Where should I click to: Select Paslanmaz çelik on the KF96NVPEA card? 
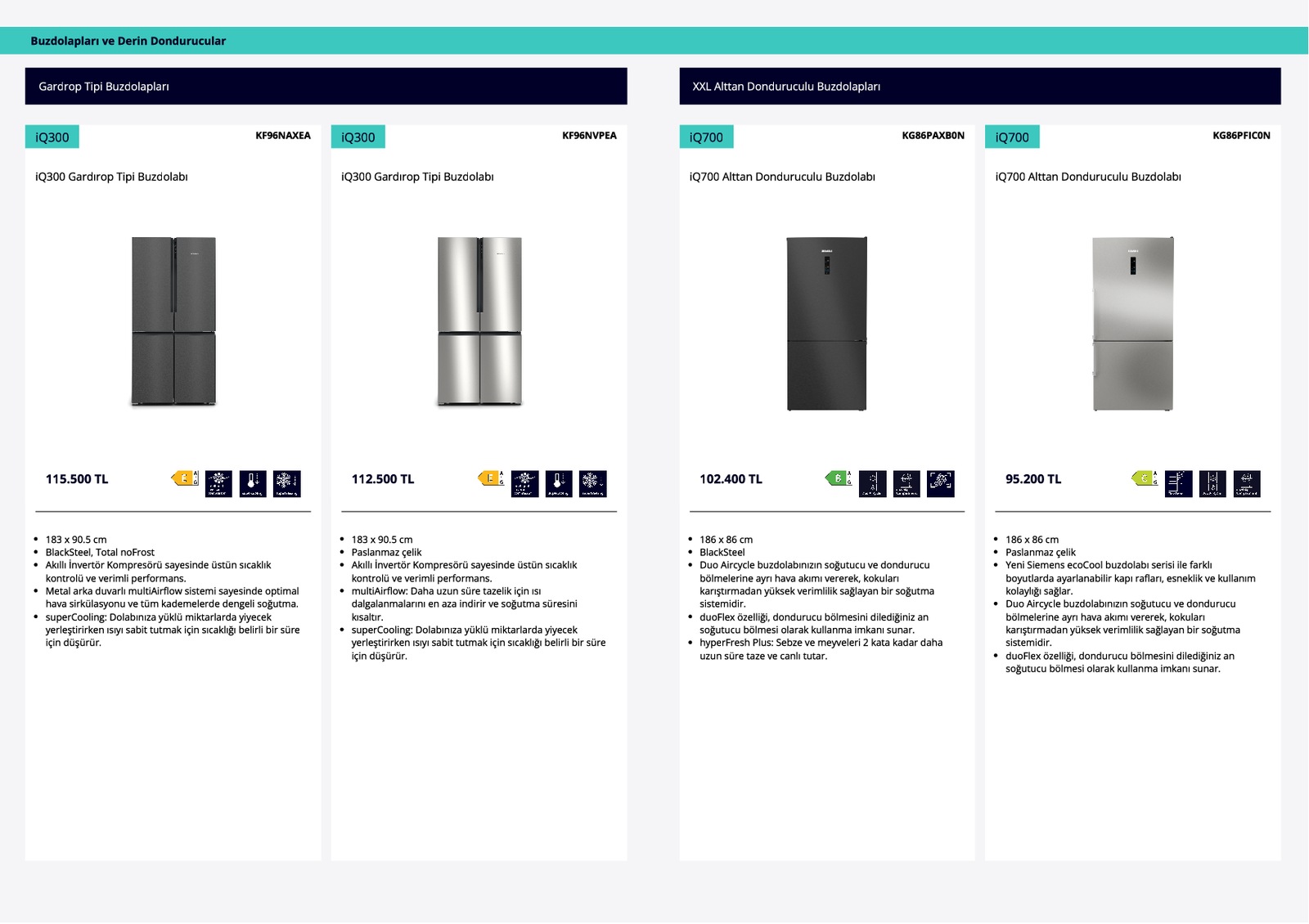pos(387,552)
